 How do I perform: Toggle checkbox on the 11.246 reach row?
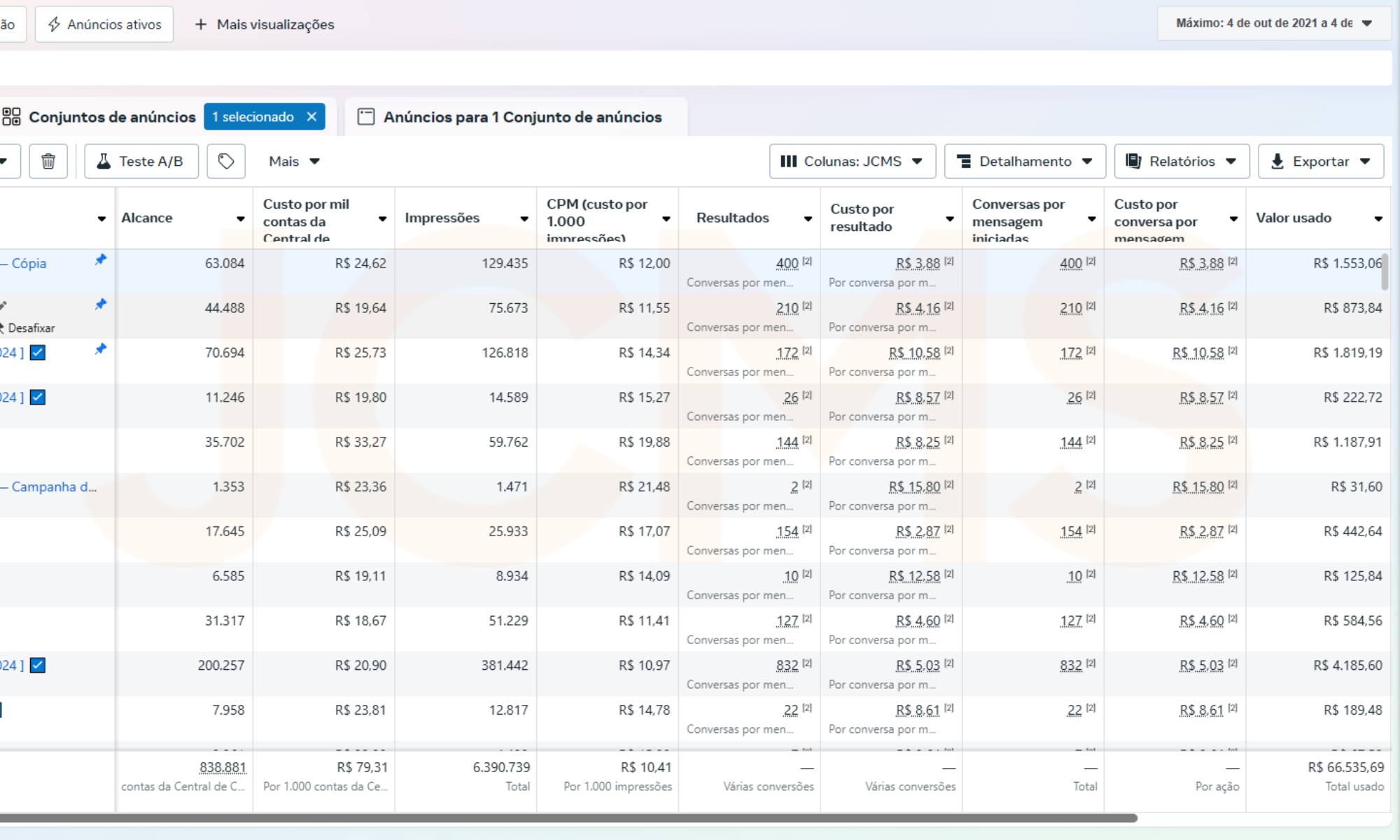point(38,398)
